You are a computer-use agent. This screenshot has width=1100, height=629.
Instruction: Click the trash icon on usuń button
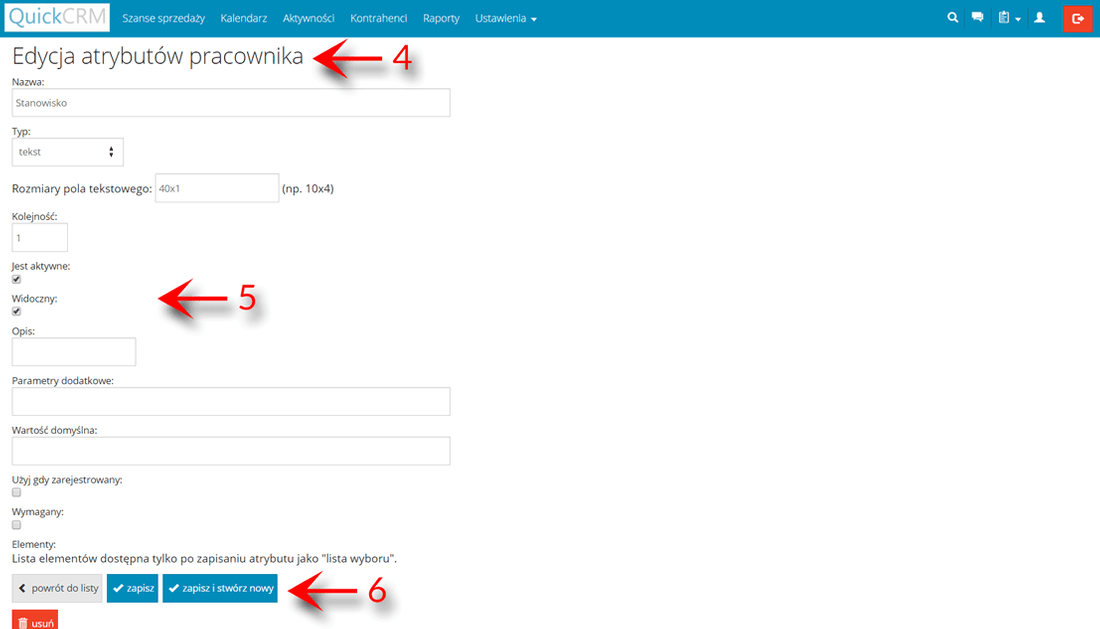point(23,622)
